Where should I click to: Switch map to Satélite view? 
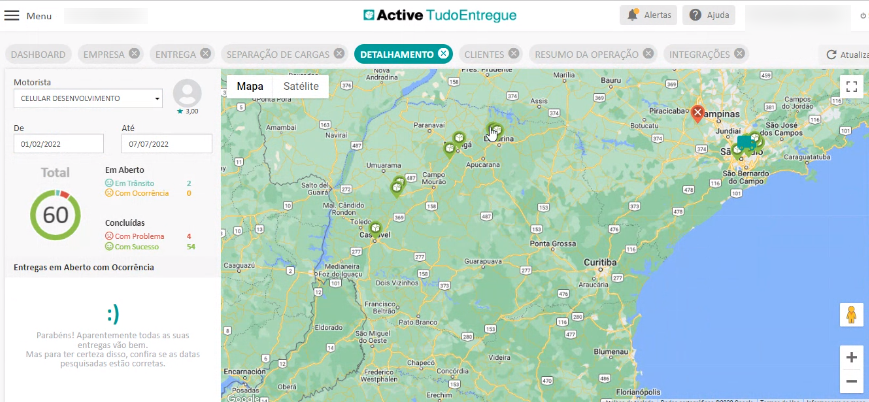pyautogui.click(x=301, y=87)
